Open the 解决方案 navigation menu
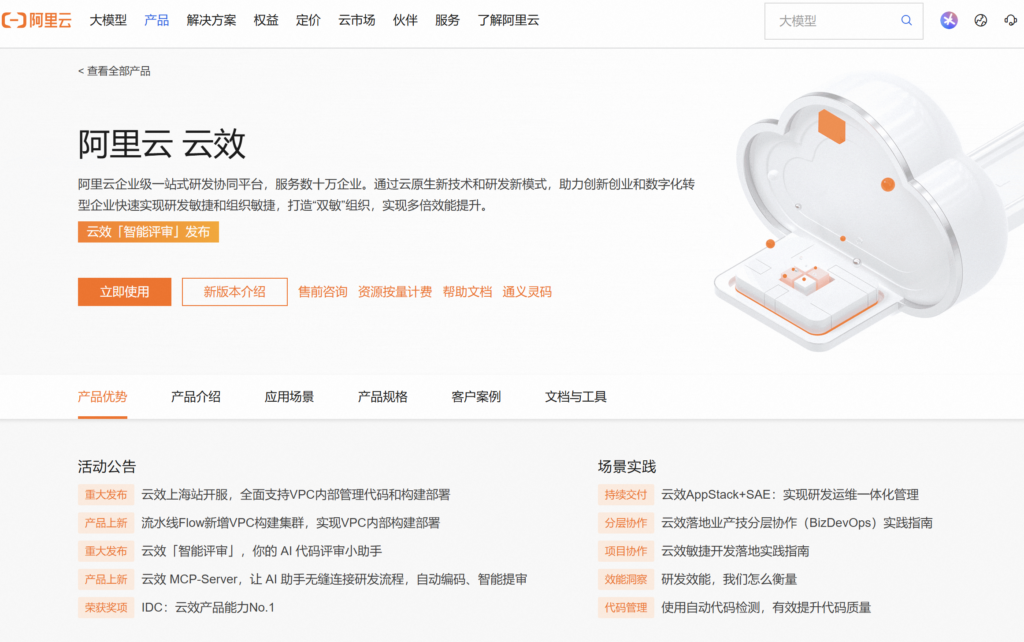Screen dimensions: 1024x642 211,20
